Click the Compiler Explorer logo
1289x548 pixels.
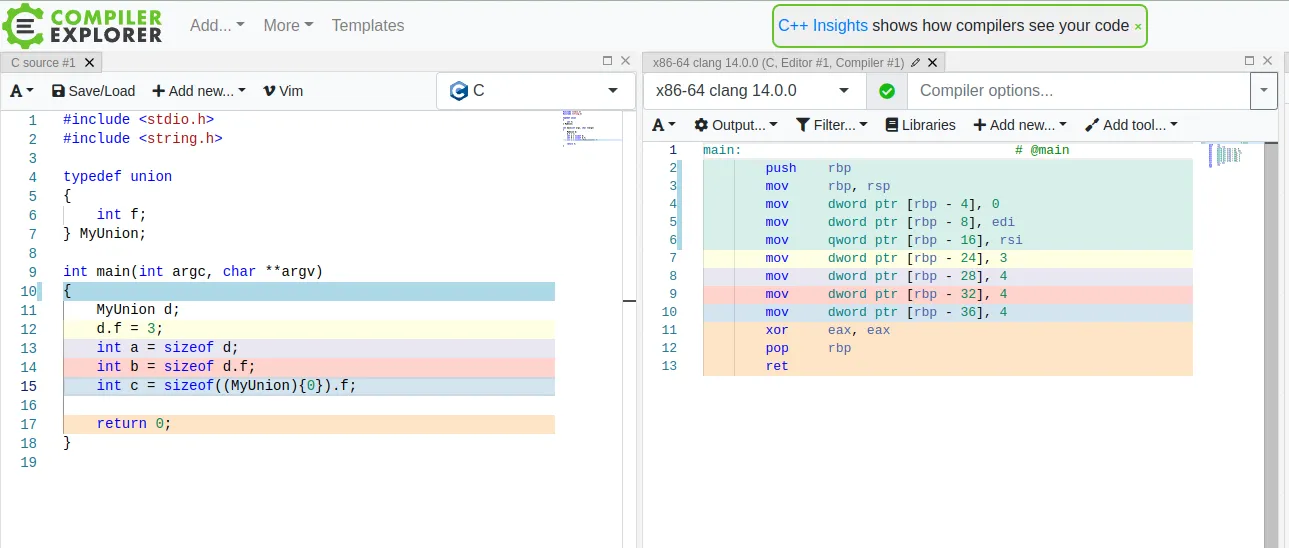pos(82,25)
